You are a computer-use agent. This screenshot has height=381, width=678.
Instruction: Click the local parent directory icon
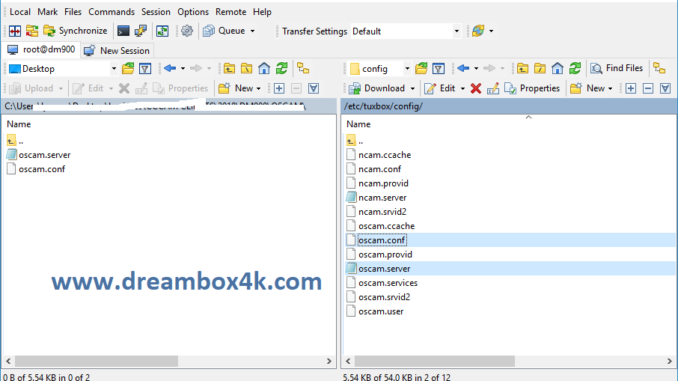[x=229, y=68]
